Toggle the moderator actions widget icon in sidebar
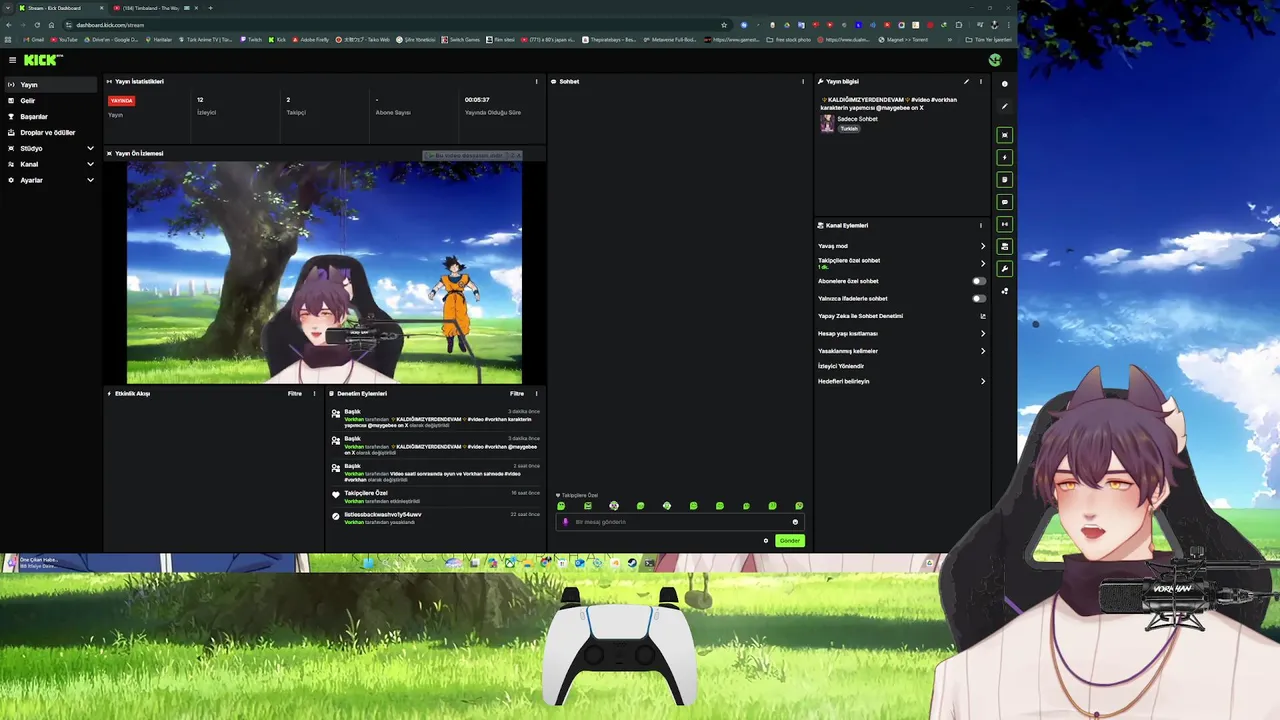The height and width of the screenshot is (720, 1280). pos(1005,246)
